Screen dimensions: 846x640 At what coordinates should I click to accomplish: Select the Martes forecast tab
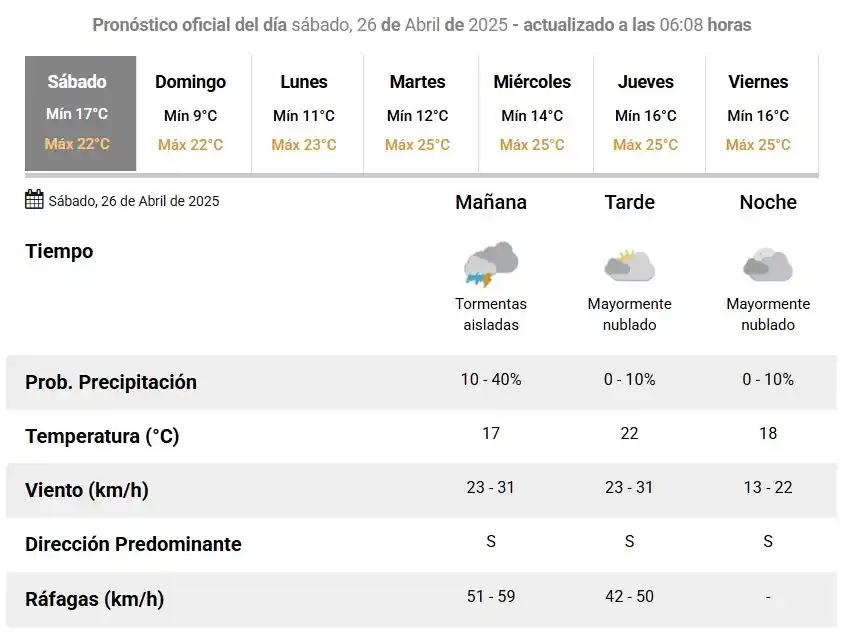click(x=417, y=113)
